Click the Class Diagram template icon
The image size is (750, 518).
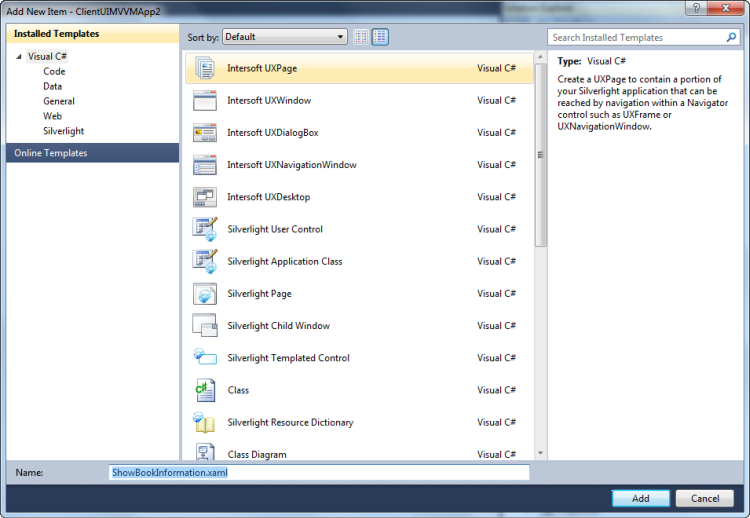tap(205, 452)
